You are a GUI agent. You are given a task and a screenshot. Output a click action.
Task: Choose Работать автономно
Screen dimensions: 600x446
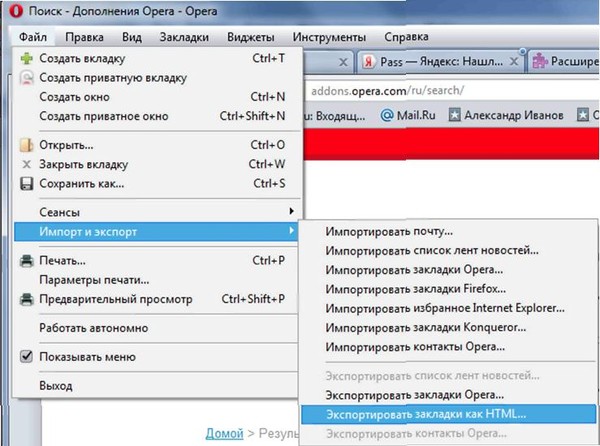click(x=157, y=328)
